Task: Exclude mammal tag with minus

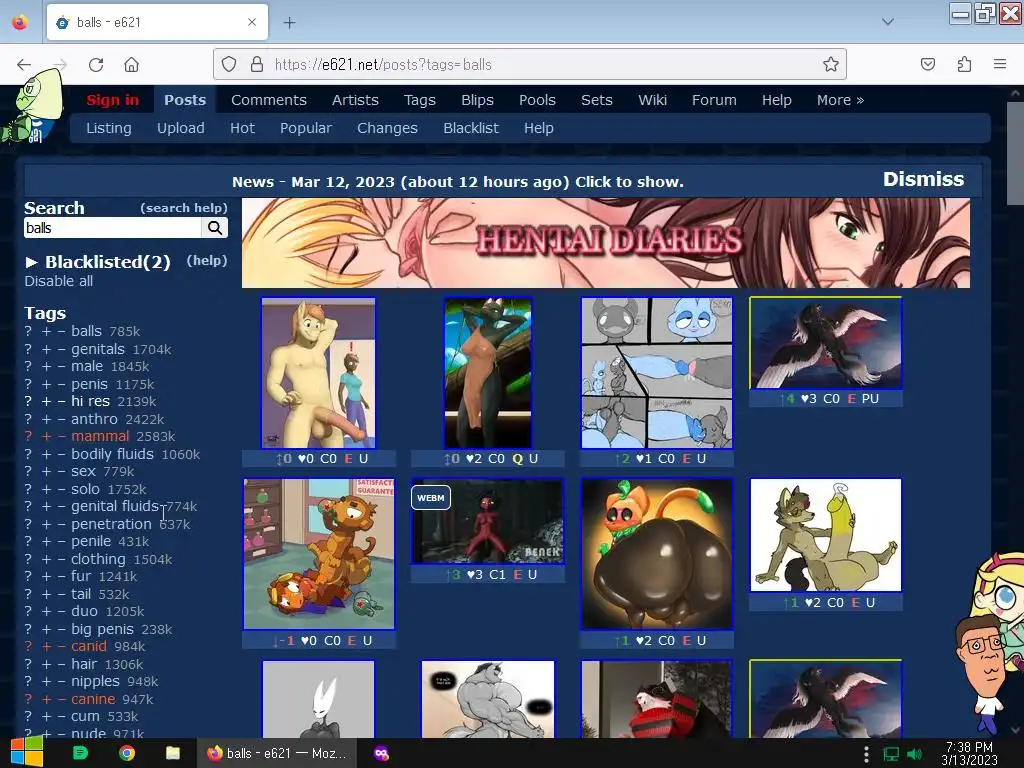Action: coord(61,436)
